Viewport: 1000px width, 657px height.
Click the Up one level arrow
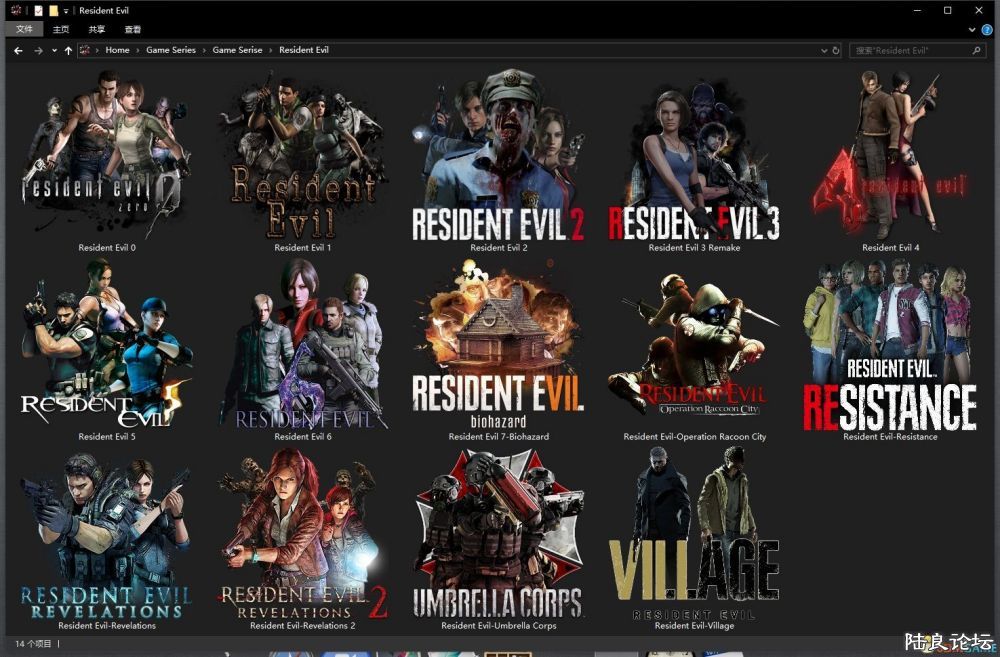68,50
